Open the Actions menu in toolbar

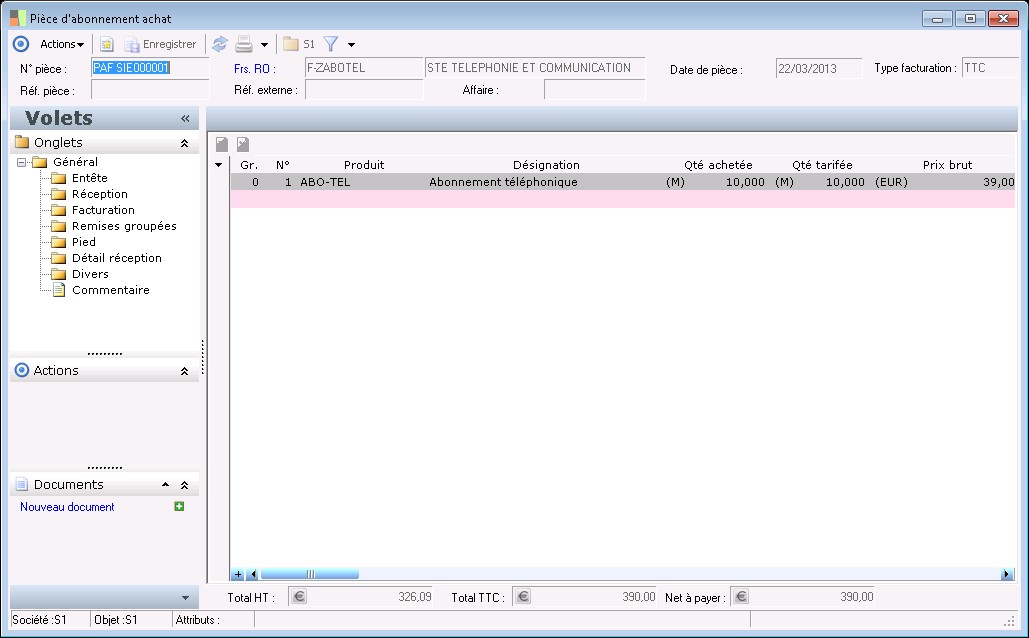pos(62,45)
